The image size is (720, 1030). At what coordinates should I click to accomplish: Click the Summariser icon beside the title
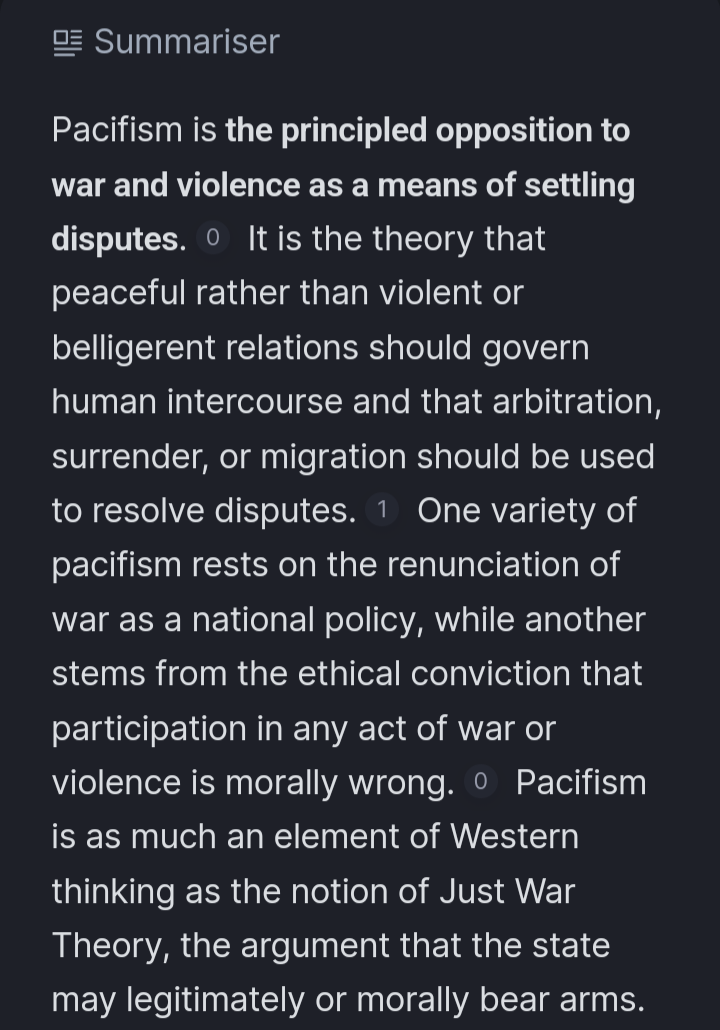[68, 43]
